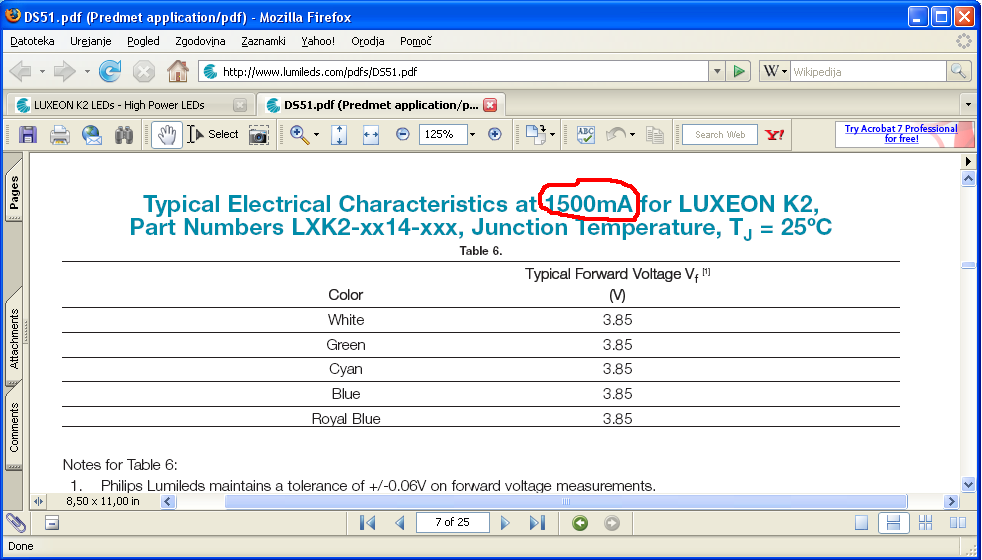Open the undo dropdown arrow
Screen dimensions: 982x560
633,135
